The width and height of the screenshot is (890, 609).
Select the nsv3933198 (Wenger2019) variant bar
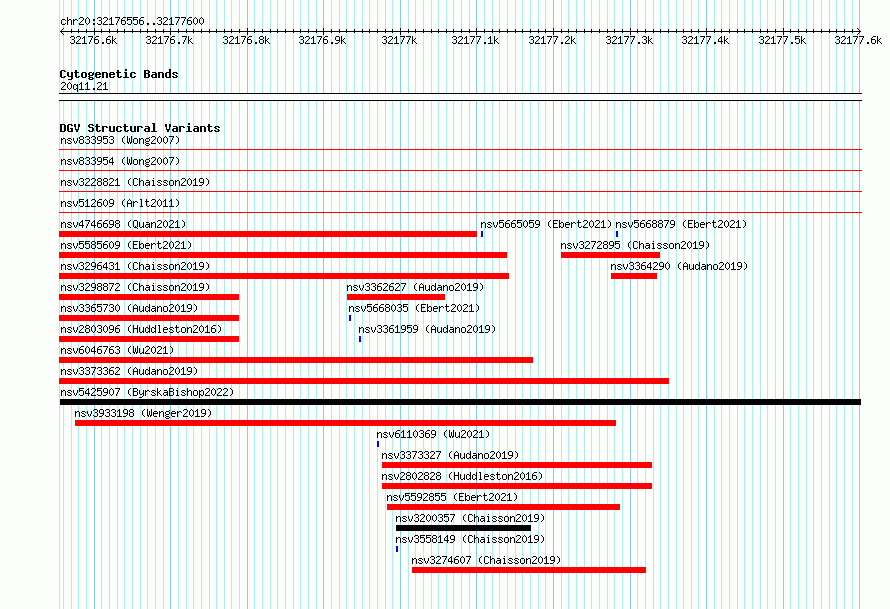345,423
